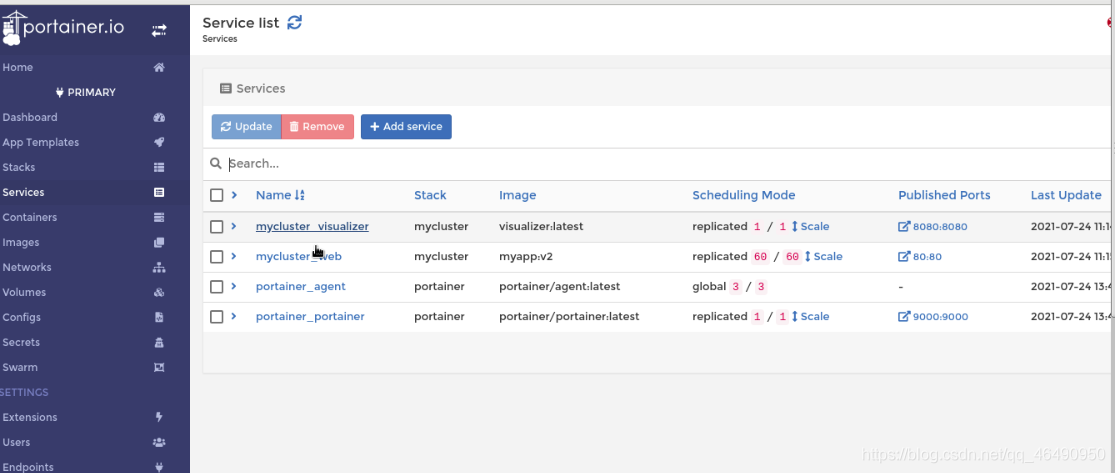Click Add service button
The height and width of the screenshot is (473, 1115).
[406, 127]
